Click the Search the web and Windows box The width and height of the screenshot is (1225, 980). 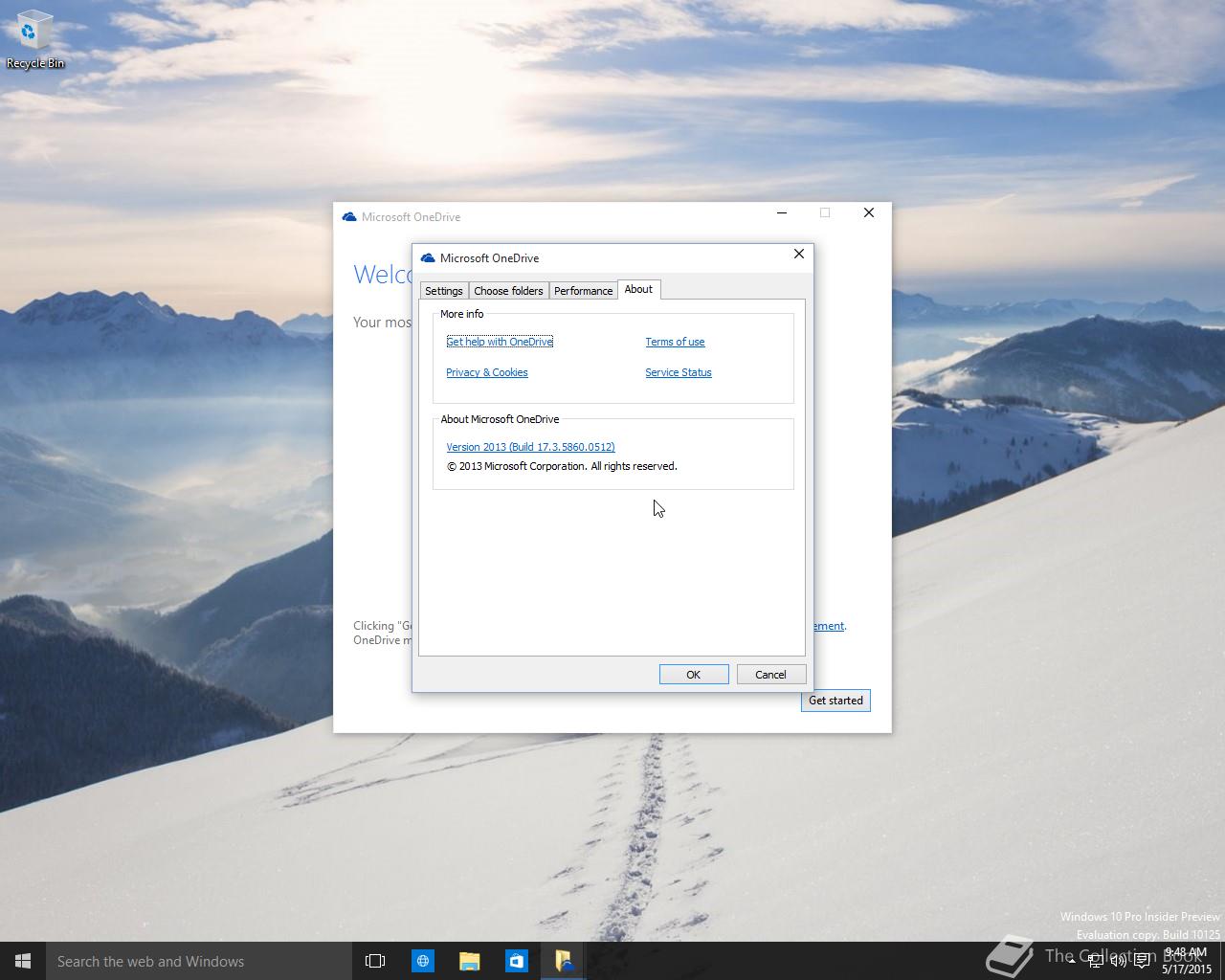click(x=198, y=961)
